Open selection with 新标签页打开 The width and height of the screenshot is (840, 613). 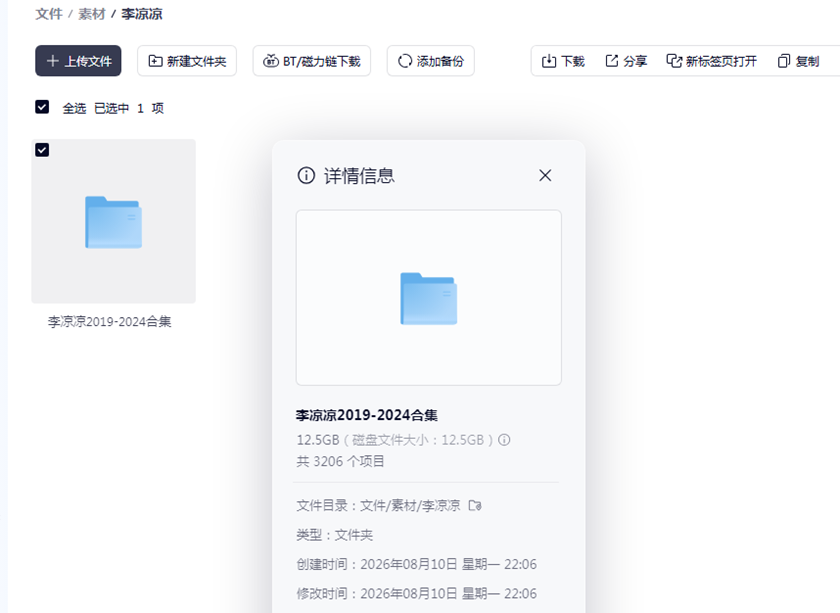tap(711, 61)
